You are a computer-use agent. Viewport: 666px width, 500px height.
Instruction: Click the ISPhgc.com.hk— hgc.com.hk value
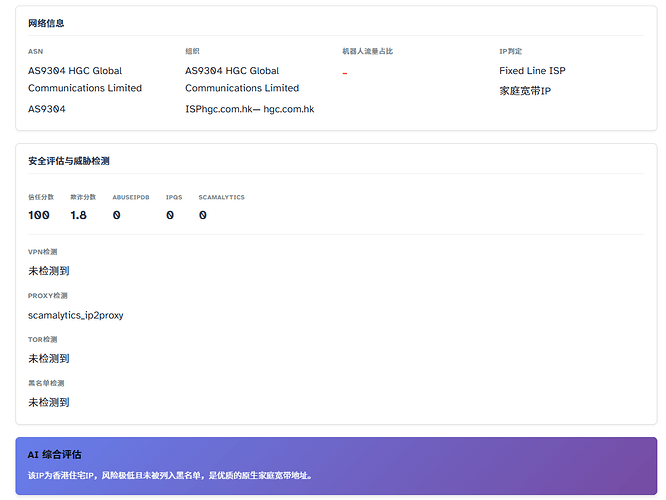pos(249,109)
